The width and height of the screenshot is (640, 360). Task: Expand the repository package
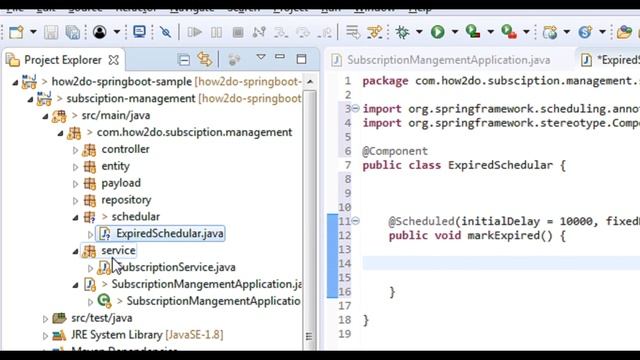click(76, 201)
